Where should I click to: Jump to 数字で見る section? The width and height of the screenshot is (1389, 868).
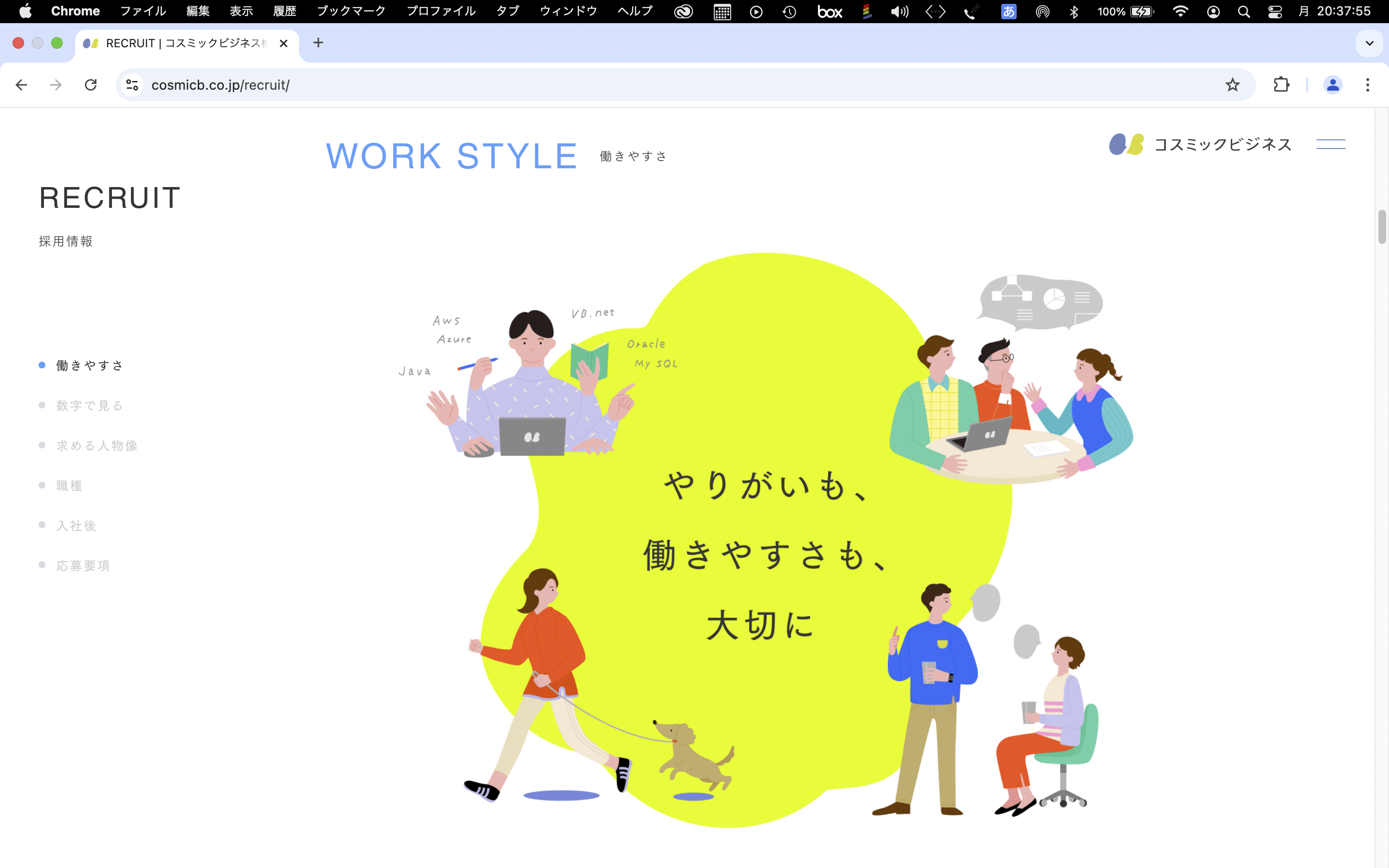90,405
